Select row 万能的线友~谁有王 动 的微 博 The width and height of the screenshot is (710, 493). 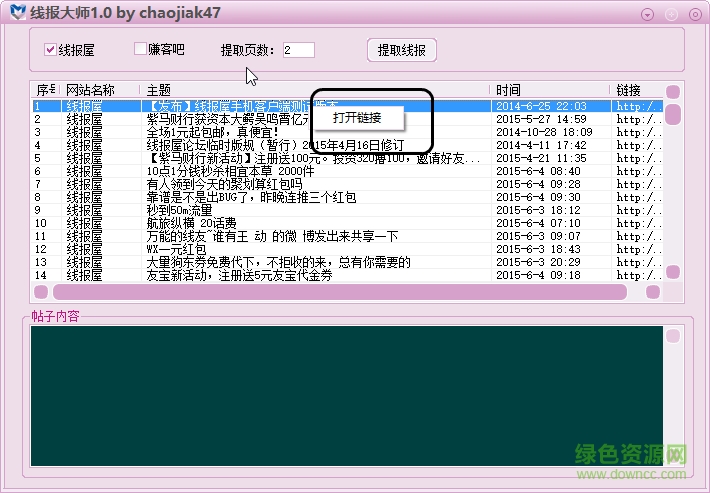347,236
